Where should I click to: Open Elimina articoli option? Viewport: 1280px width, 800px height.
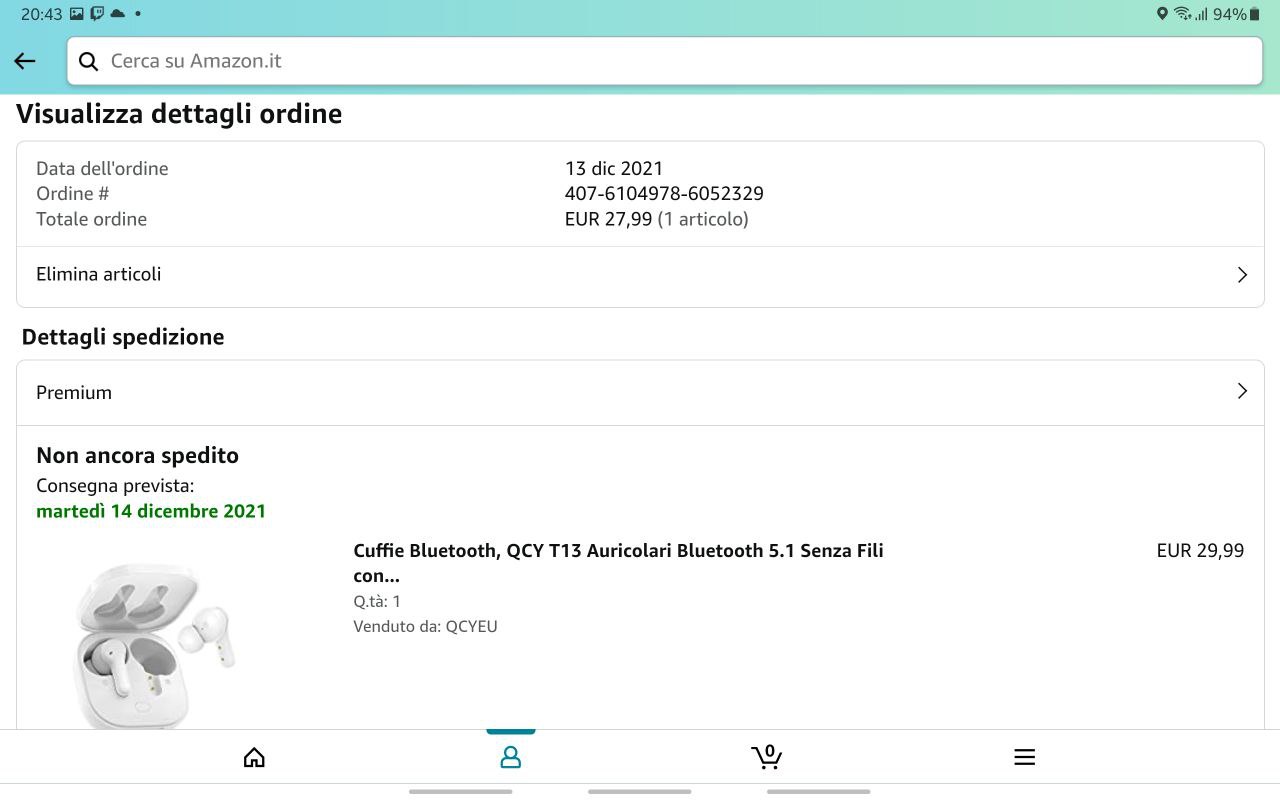coord(640,275)
